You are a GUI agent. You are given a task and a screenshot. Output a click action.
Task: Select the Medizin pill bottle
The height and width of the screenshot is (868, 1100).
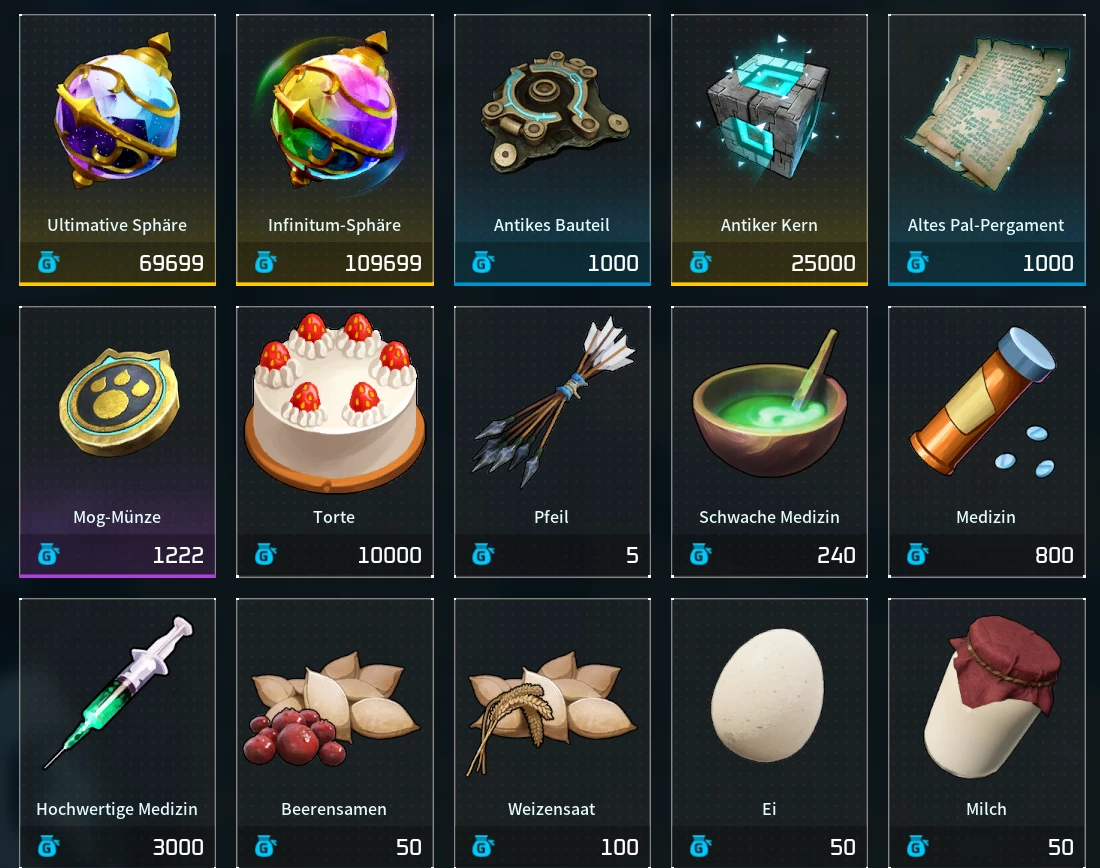tap(983, 402)
